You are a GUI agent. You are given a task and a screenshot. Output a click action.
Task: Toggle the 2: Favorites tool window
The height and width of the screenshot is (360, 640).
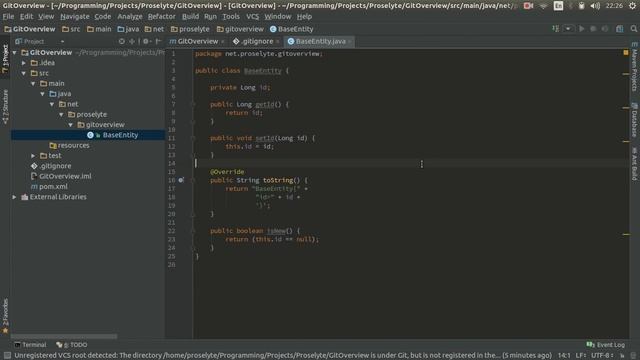(5, 316)
